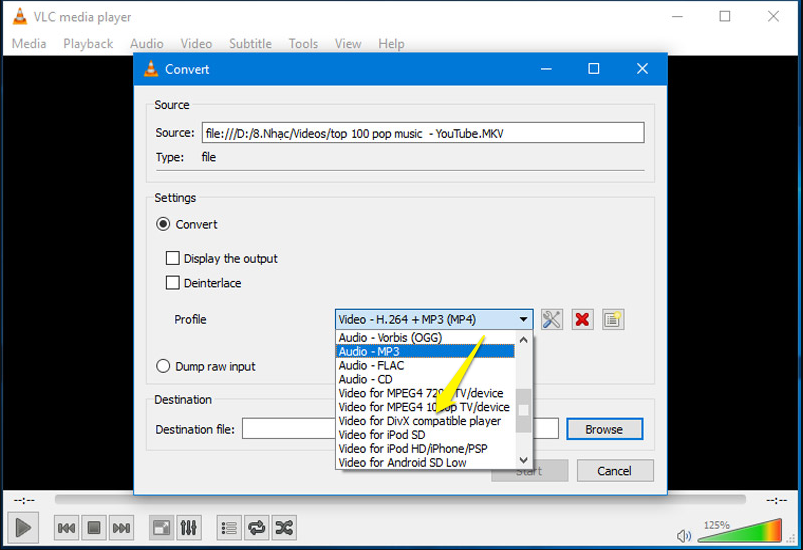Choose Video for iPod SD profile
The height and width of the screenshot is (550, 803).
[x=426, y=434]
